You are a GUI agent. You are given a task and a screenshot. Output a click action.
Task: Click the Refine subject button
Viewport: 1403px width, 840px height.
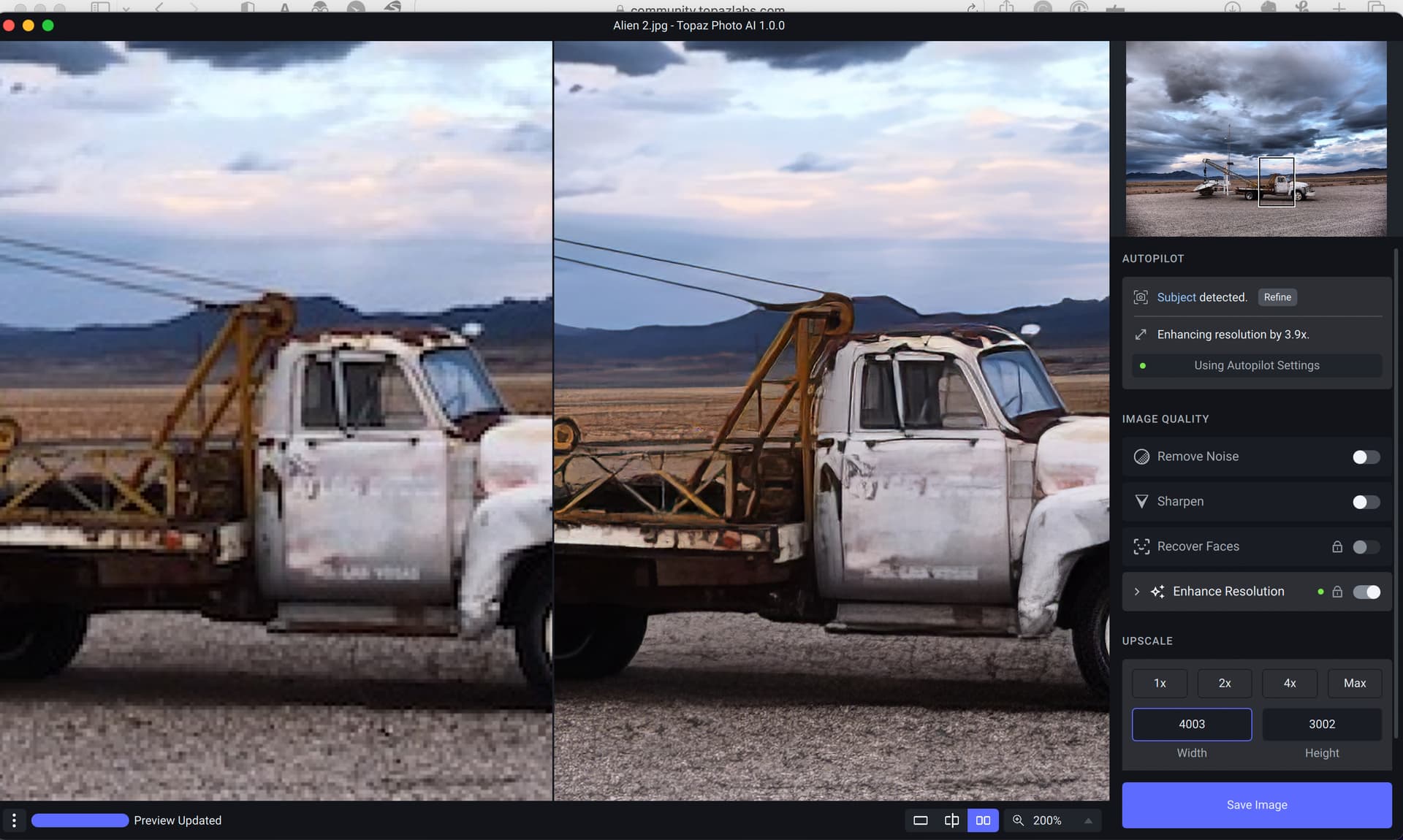(1277, 297)
